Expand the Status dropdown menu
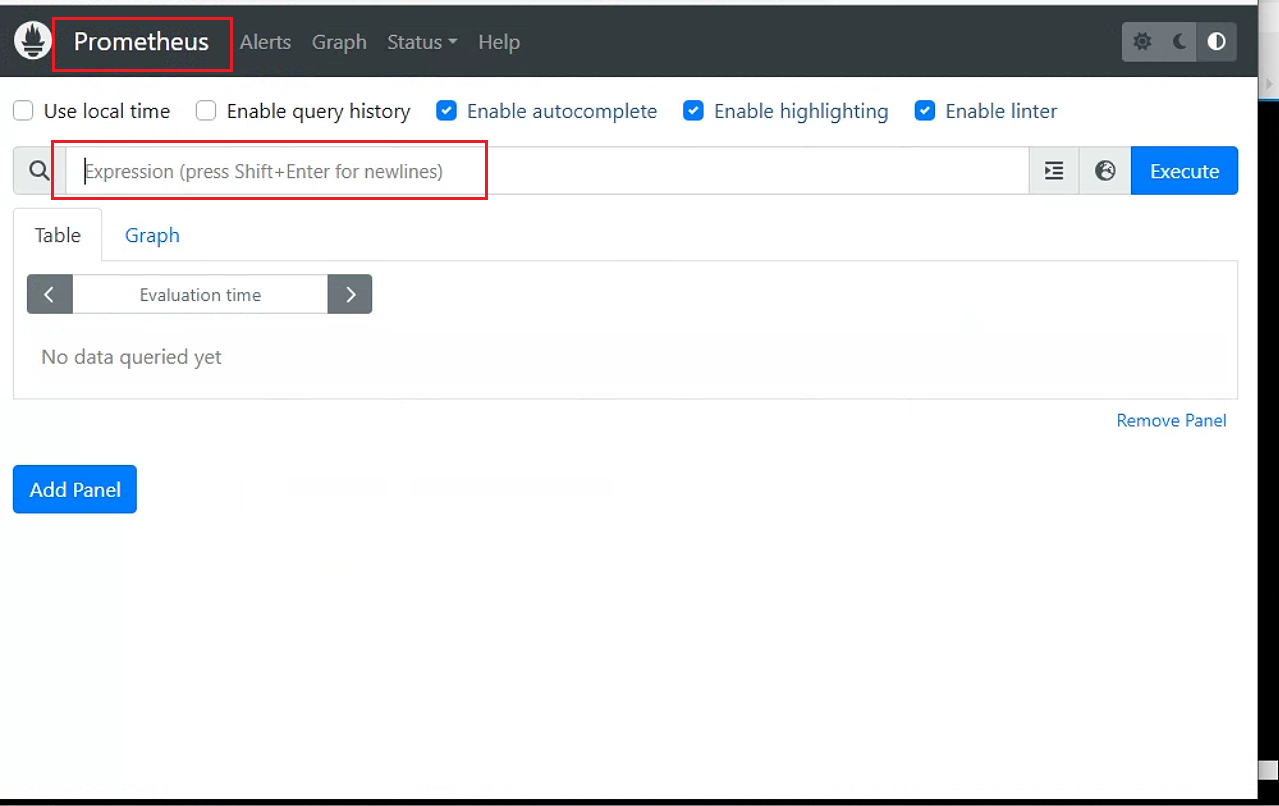The width and height of the screenshot is (1279, 806). click(422, 42)
